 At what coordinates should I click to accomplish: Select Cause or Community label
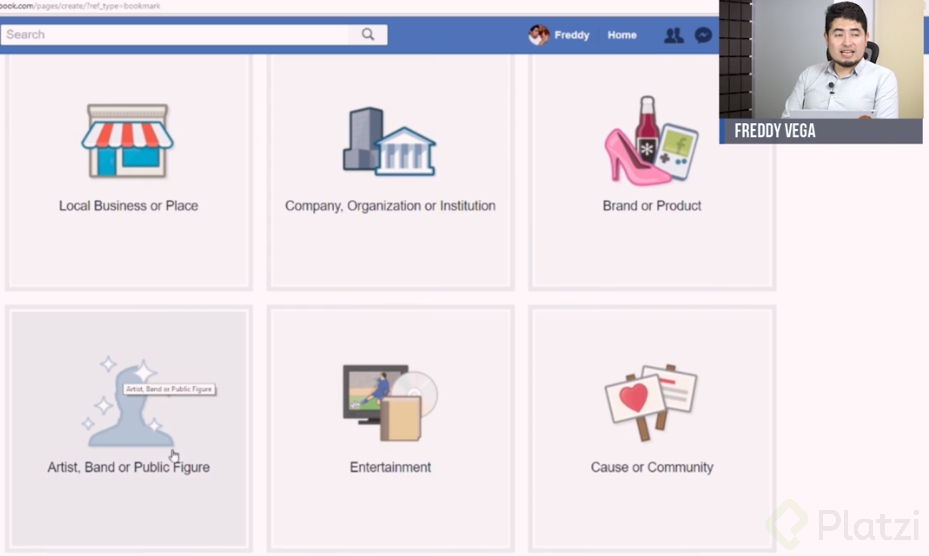[652, 467]
